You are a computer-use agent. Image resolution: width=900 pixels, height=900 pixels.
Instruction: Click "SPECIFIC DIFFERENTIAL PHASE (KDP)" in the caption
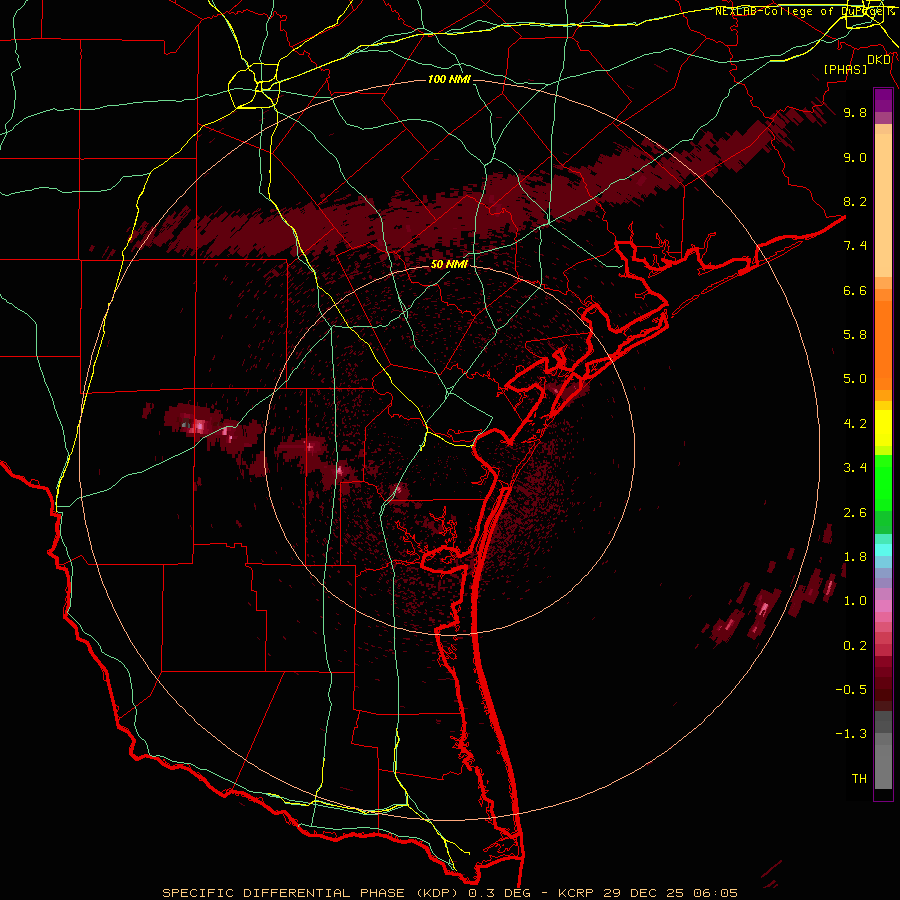pos(311,893)
